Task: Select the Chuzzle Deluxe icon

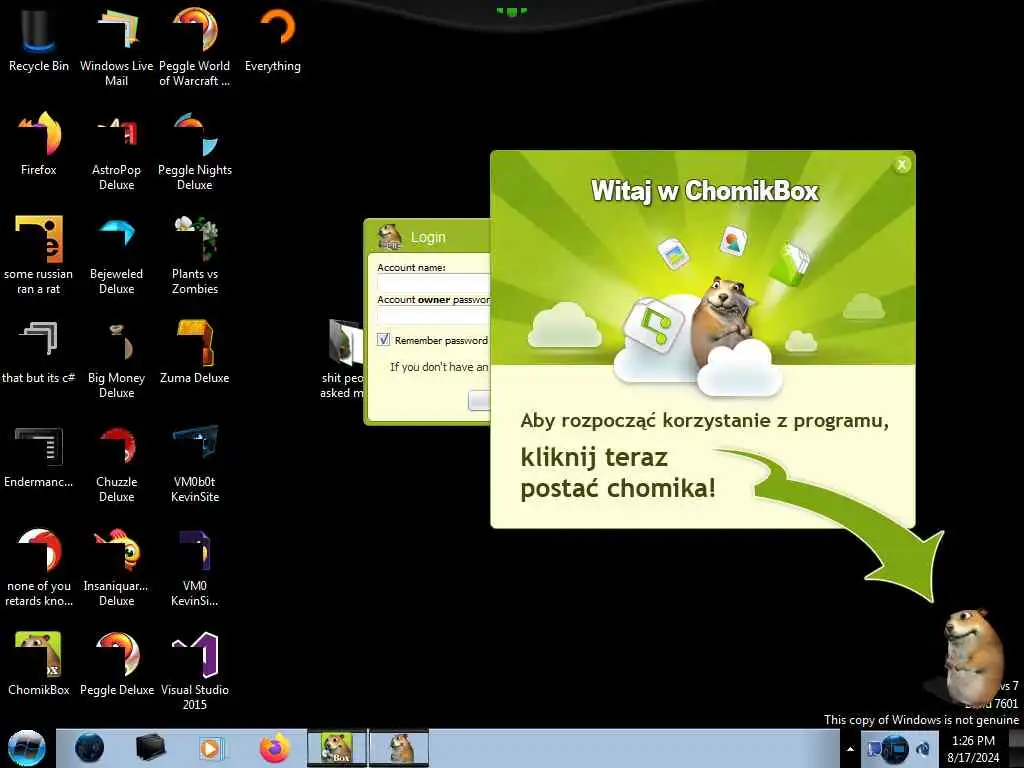Action: tap(116, 464)
